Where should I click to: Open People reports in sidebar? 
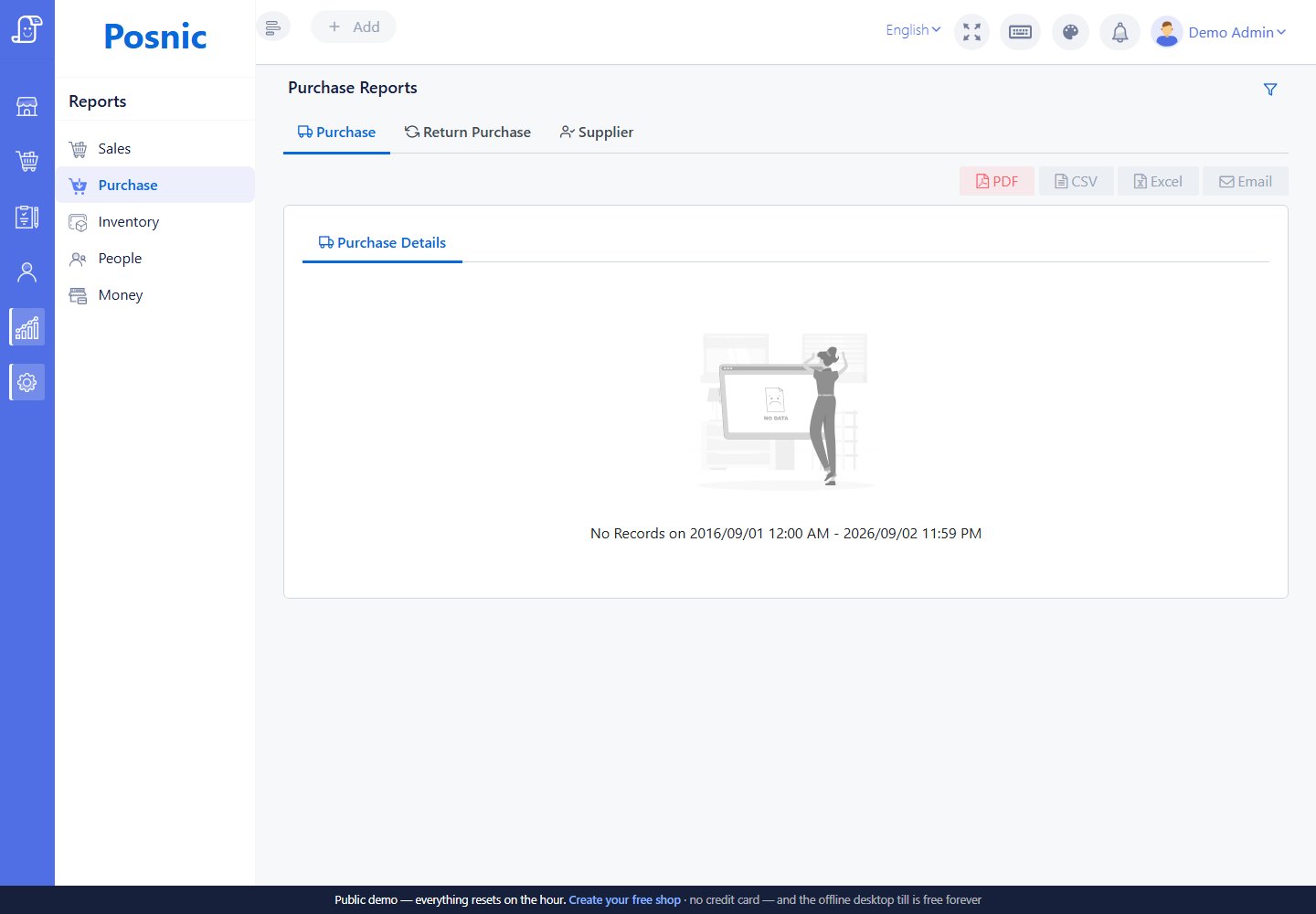pos(155,258)
